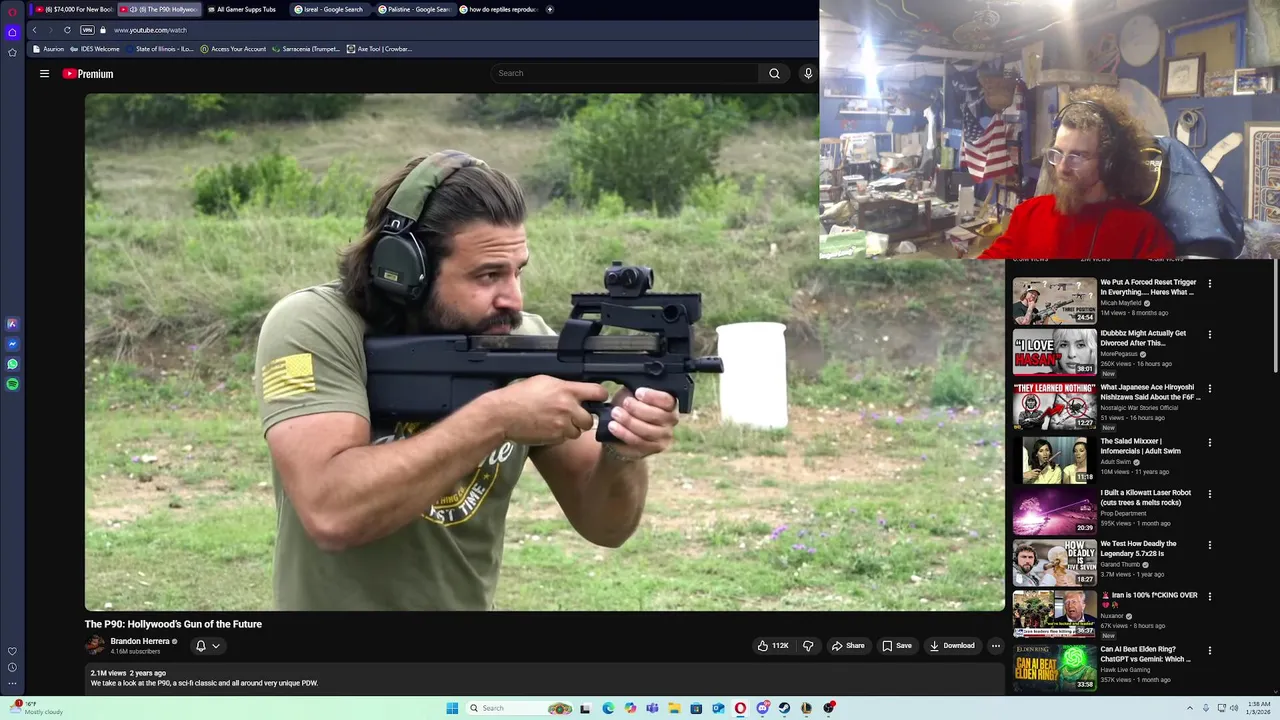Click the YouTube search input field

[625, 73]
